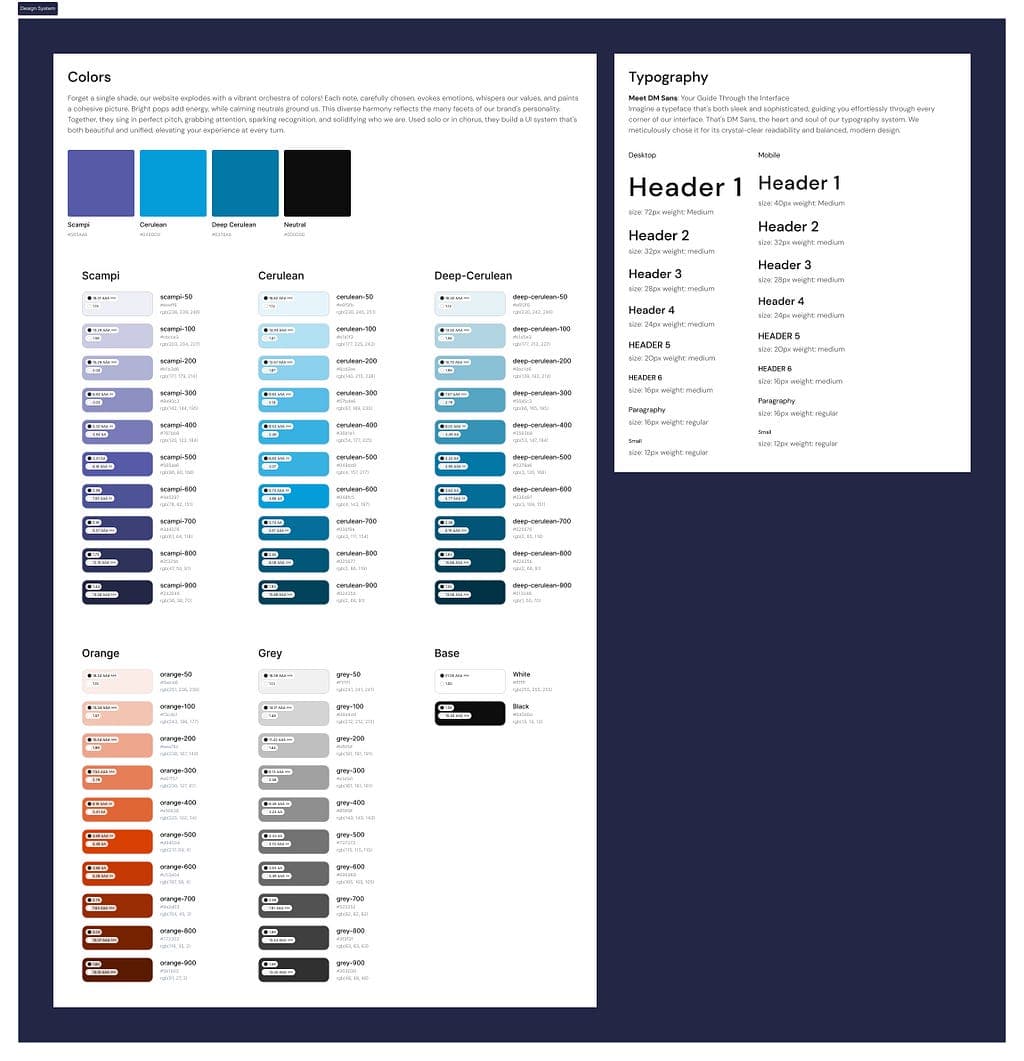Image resolution: width=1024 pixels, height=1061 pixels.
Task: Select the scampi-50 color chip
Action: (118, 304)
